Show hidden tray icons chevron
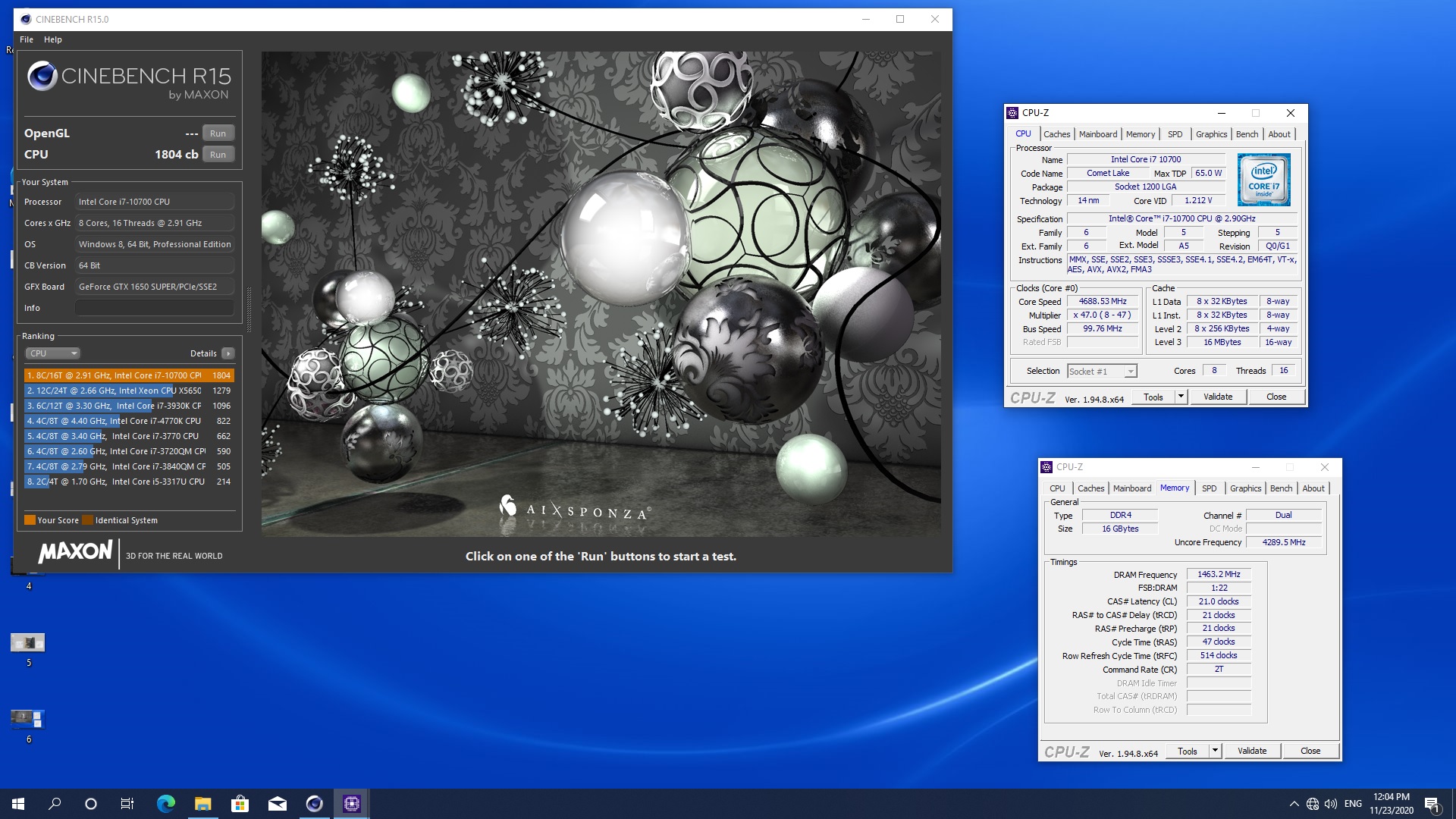Viewport: 1456px width, 819px height. (x=1294, y=804)
